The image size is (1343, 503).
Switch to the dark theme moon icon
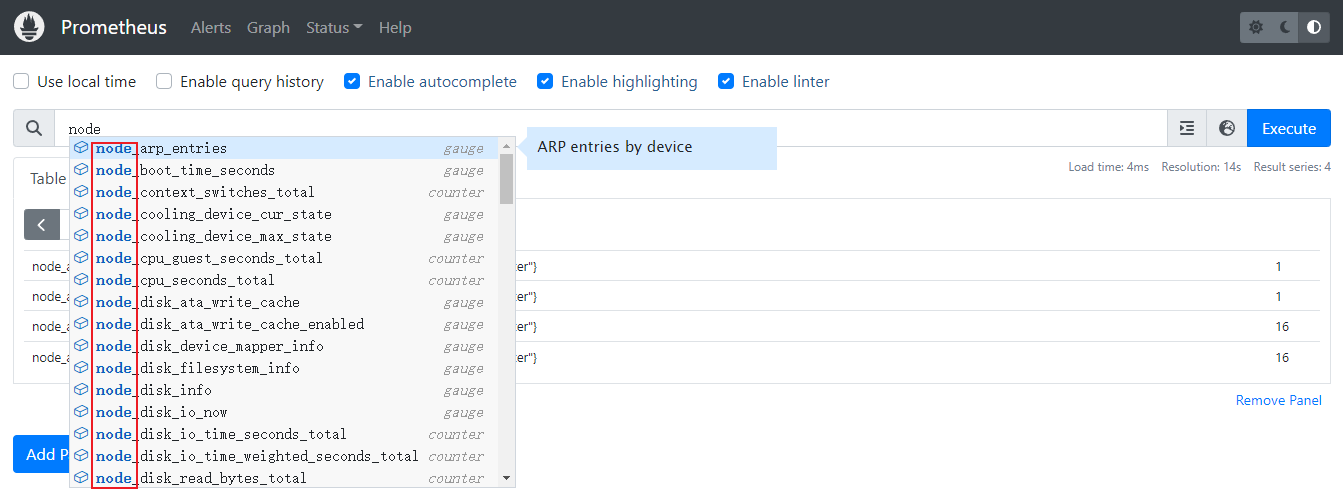tap(1285, 28)
